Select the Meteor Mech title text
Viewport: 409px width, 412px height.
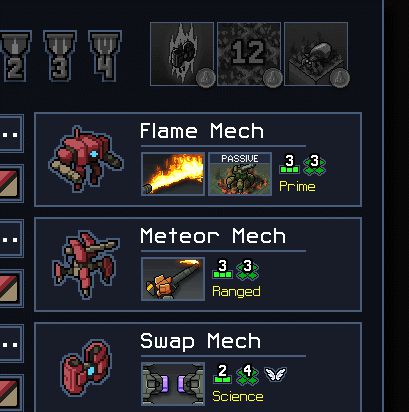(213, 236)
